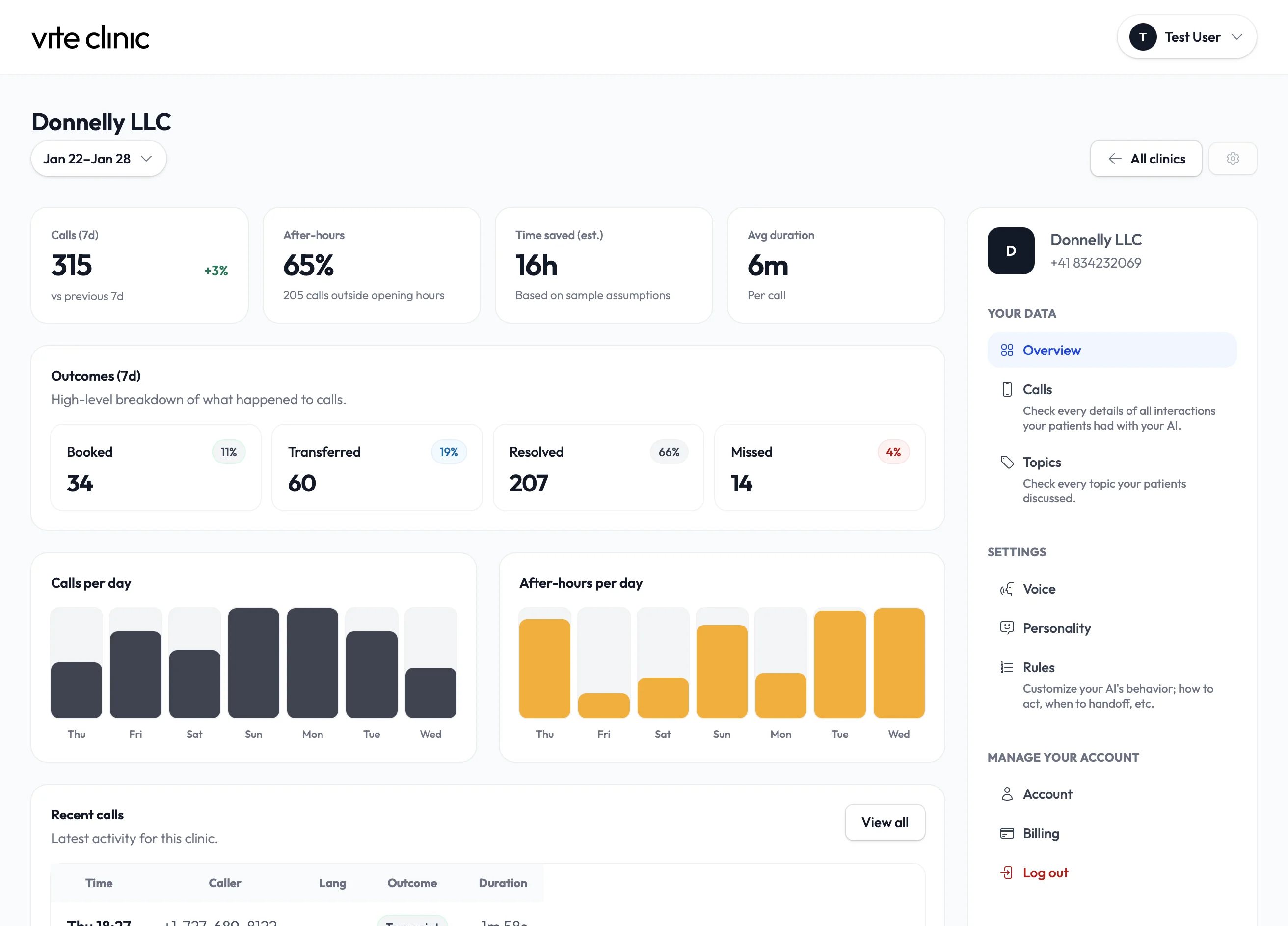Click the All clinics back button
Image resolution: width=1288 pixels, height=926 pixels.
[x=1146, y=159]
